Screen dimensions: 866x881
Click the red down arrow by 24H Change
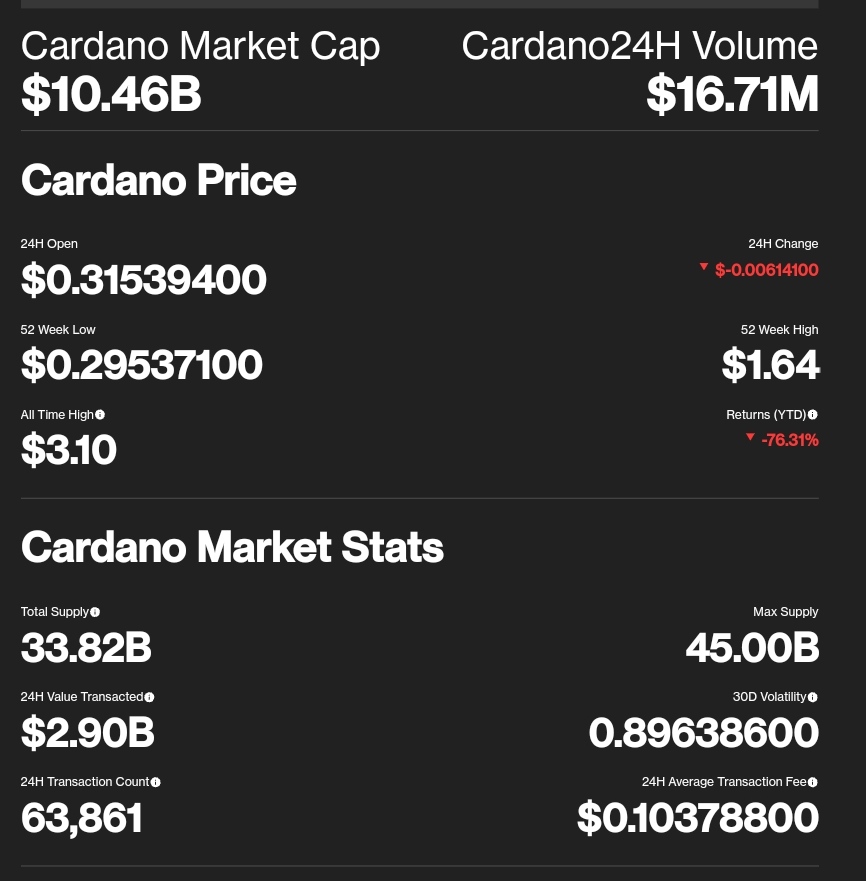(704, 266)
